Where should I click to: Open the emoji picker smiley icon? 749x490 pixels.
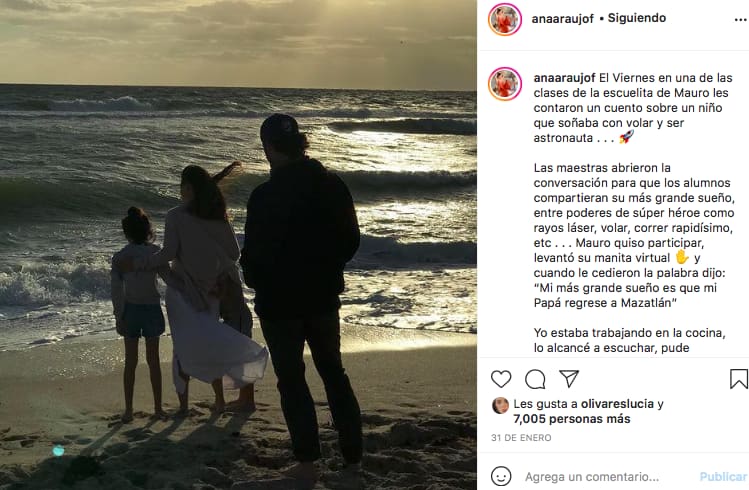click(x=501, y=476)
